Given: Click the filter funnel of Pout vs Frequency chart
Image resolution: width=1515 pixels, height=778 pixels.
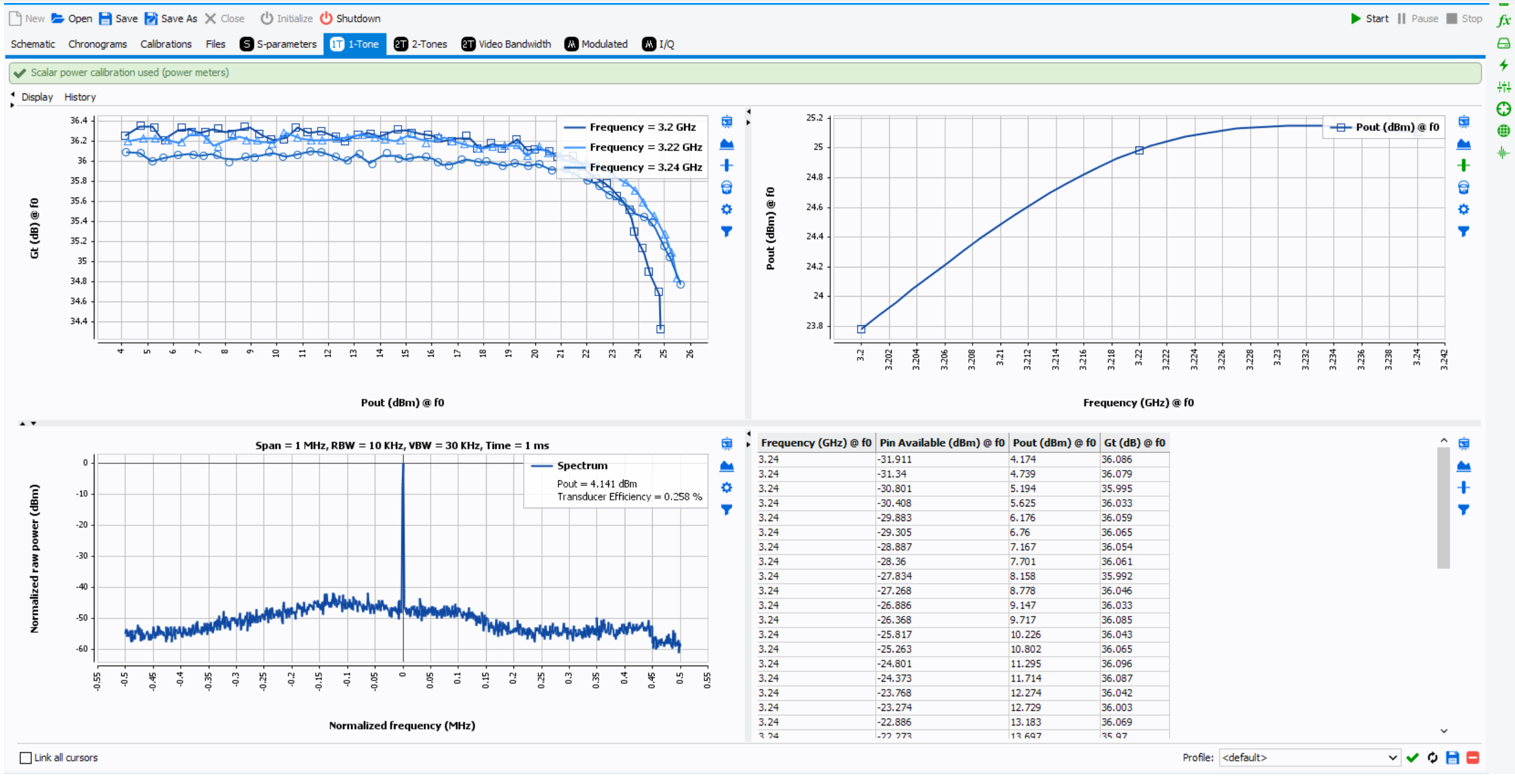Looking at the screenshot, I should pyautogui.click(x=1464, y=231).
